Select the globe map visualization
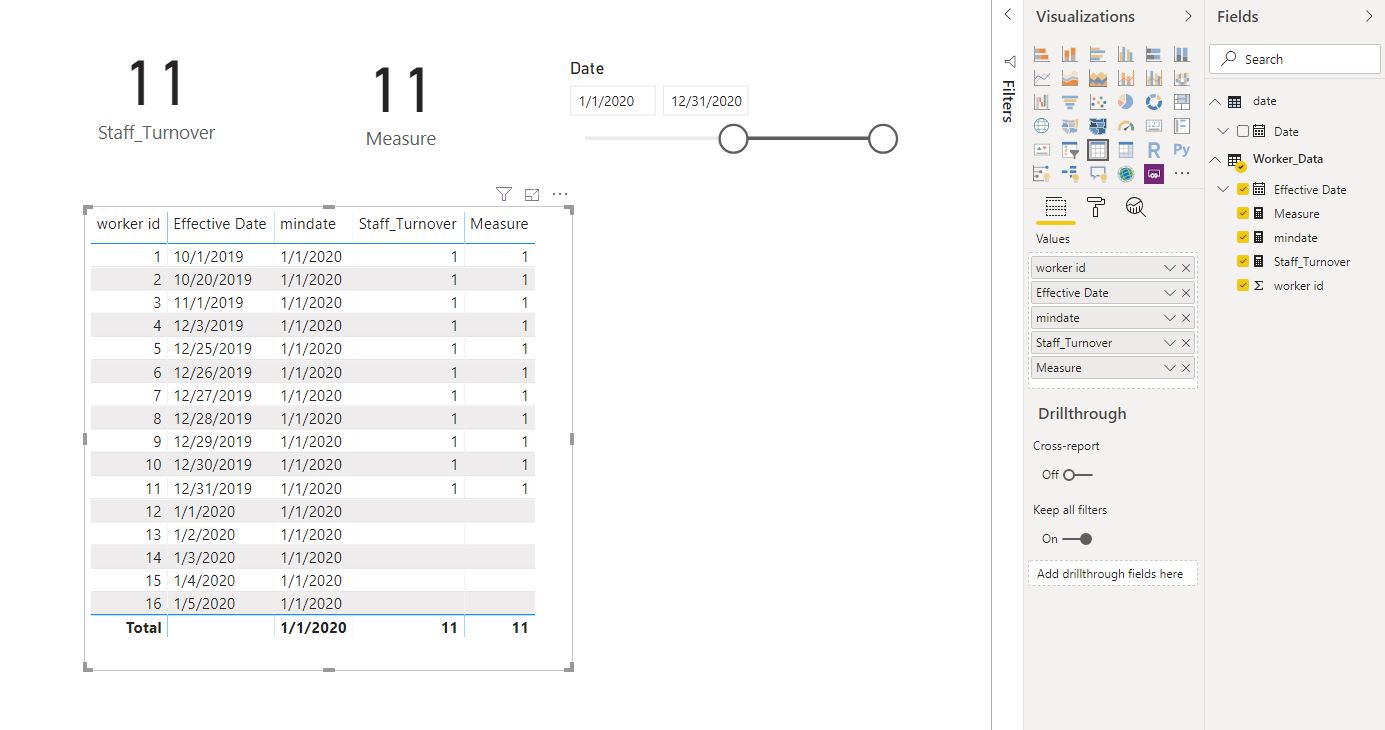 1042,125
